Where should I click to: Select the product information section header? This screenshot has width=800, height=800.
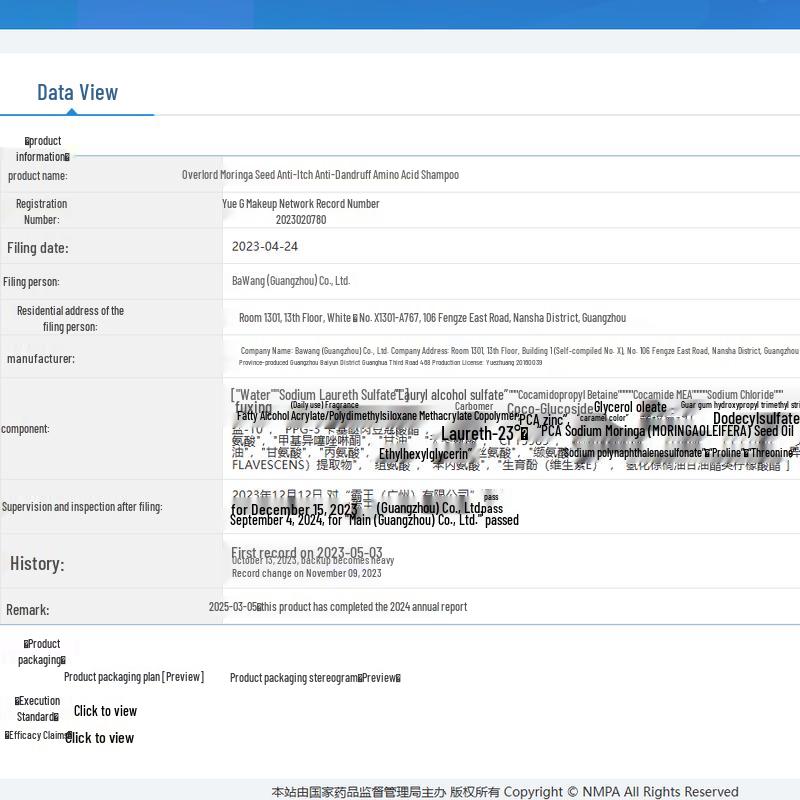click(42, 149)
